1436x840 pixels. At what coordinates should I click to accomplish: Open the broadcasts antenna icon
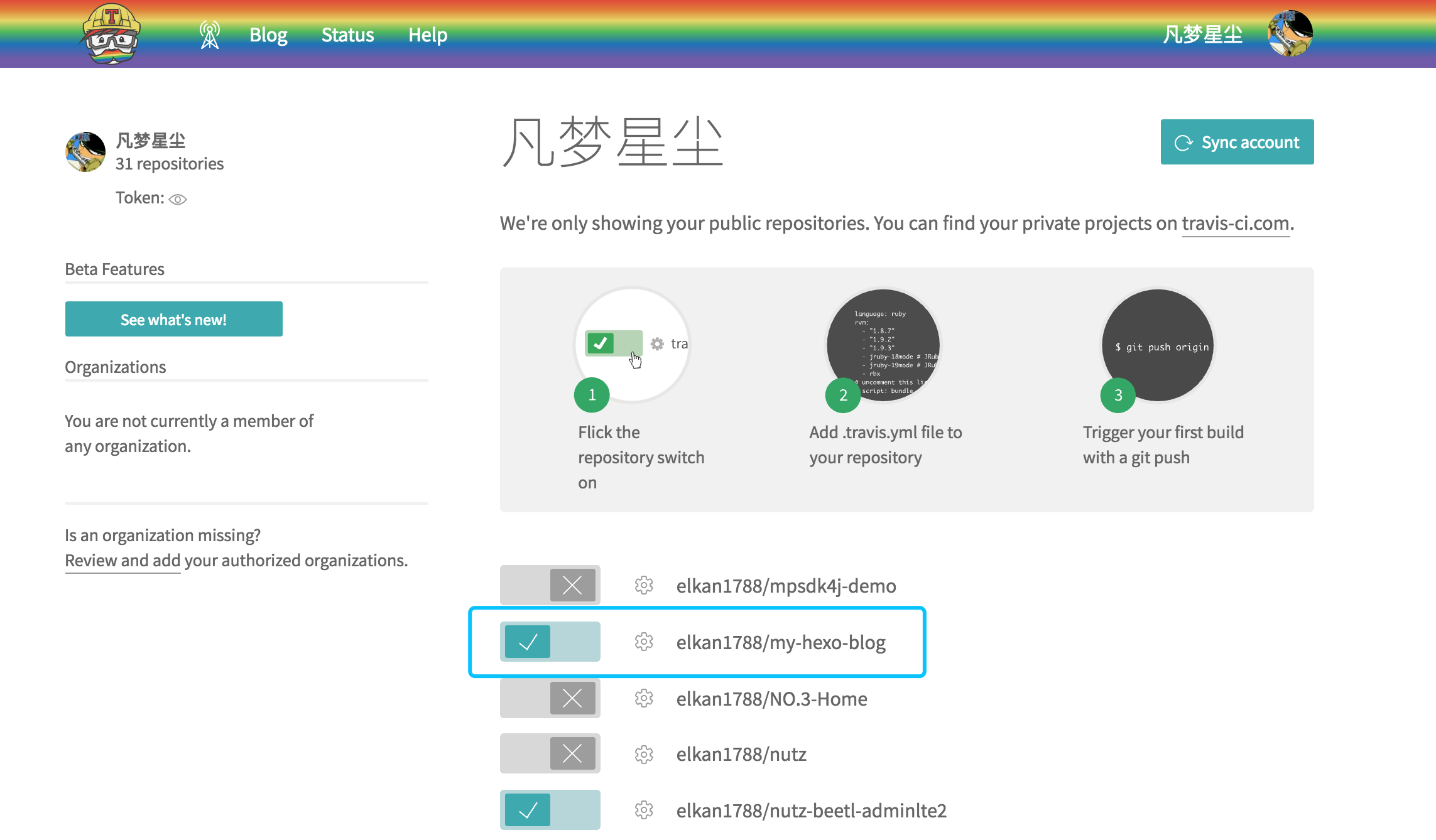(x=210, y=35)
